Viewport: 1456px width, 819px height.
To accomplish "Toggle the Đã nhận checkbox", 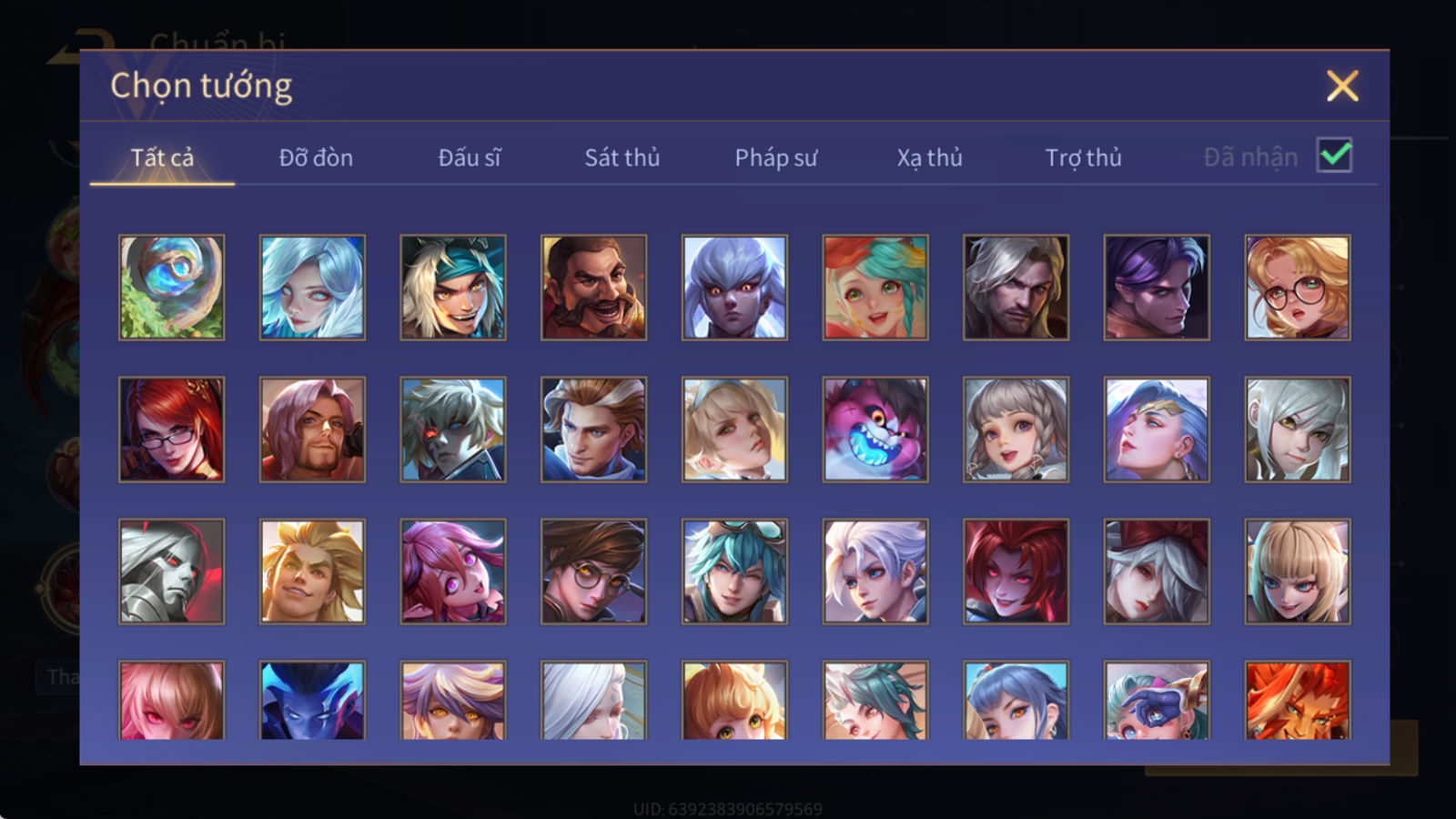I will point(1335,156).
